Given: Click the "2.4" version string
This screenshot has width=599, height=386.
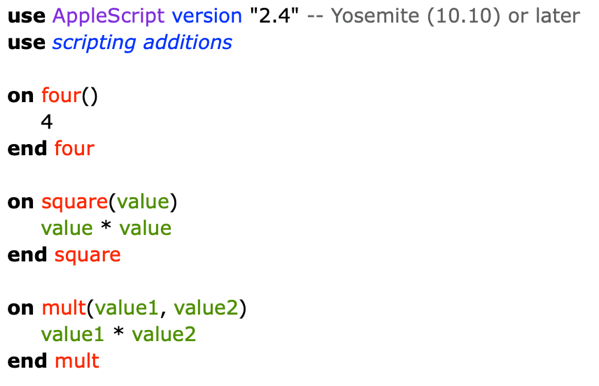Looking at the screenshot, I should pos(274,16).
